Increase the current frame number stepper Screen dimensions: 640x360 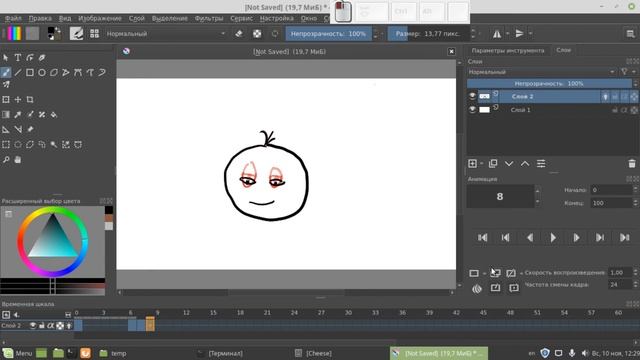coord(538,191)
